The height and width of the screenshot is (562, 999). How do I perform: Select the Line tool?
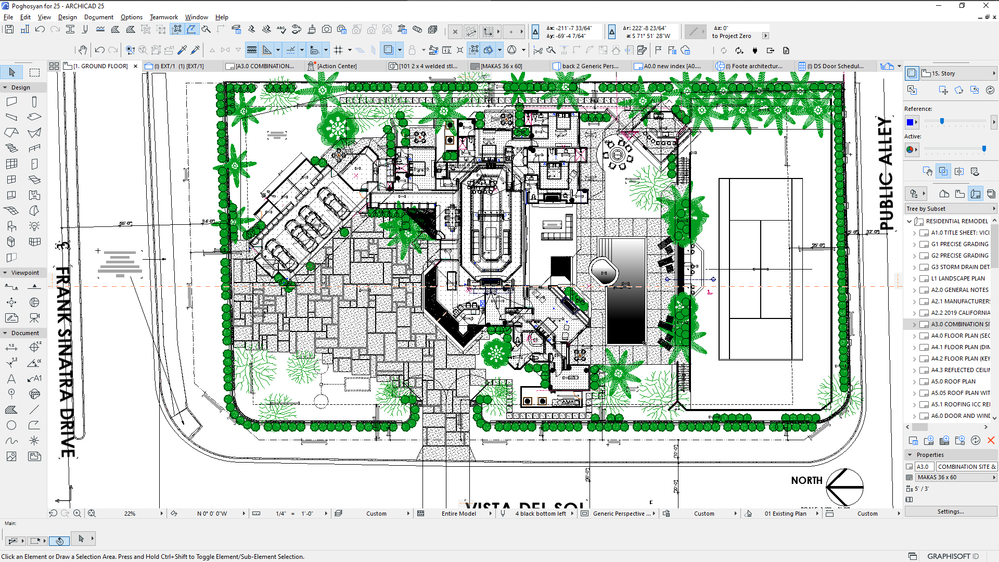tap(34, 410)
